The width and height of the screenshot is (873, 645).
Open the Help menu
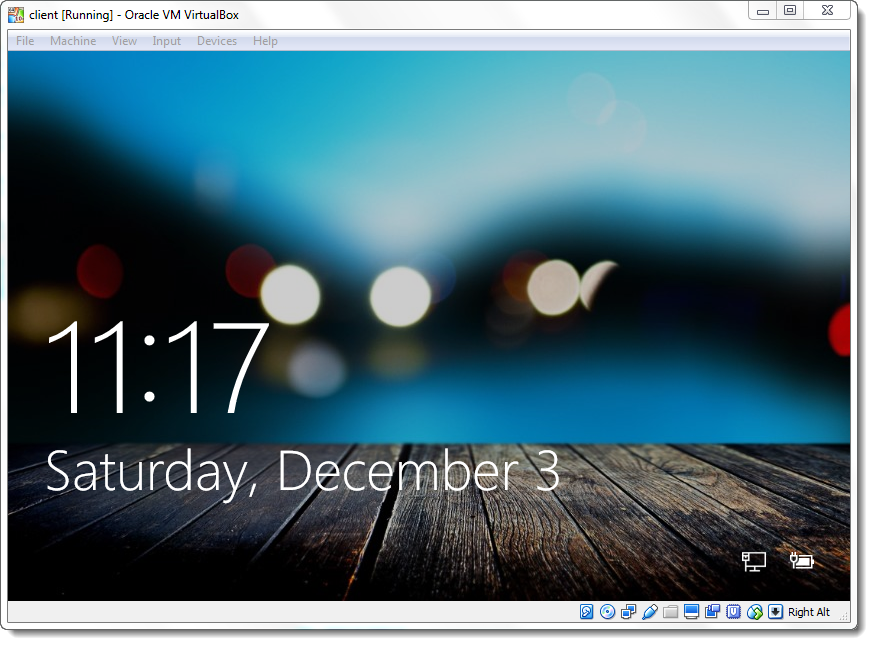click(x=265, y=41)
